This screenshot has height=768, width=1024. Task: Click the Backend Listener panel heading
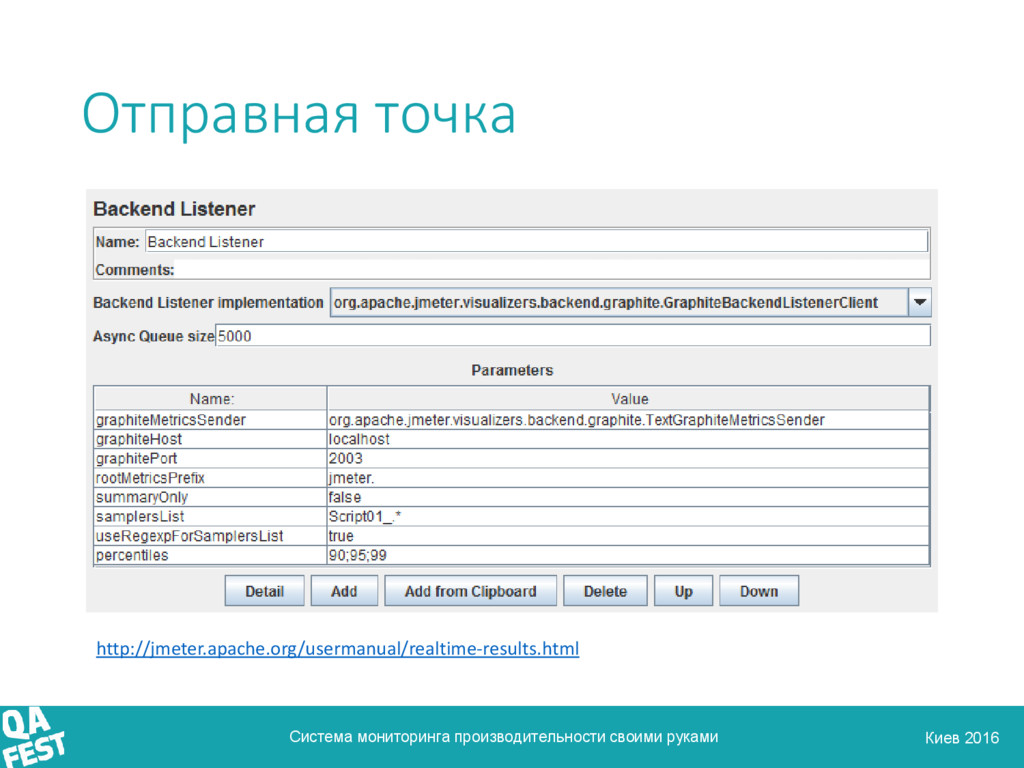point(174,209)
